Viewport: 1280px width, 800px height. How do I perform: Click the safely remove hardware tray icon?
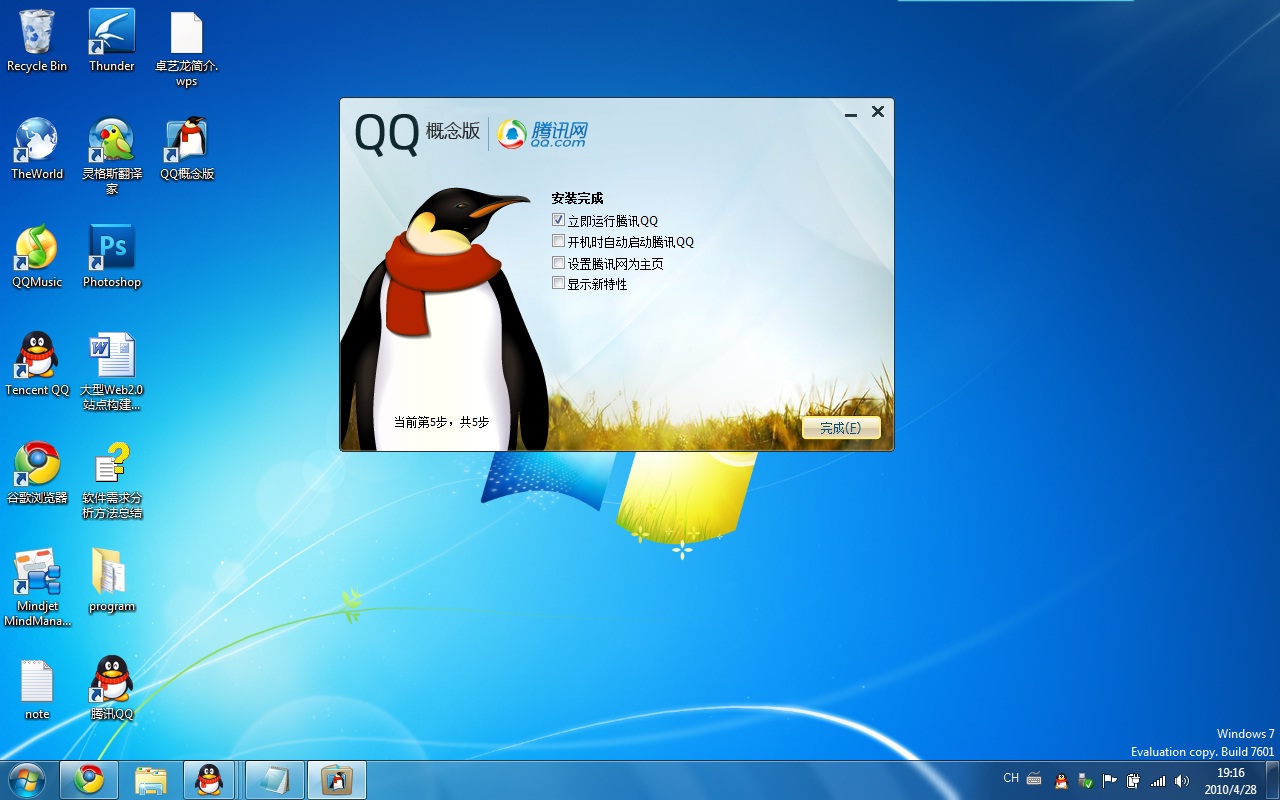point(1085,780)
